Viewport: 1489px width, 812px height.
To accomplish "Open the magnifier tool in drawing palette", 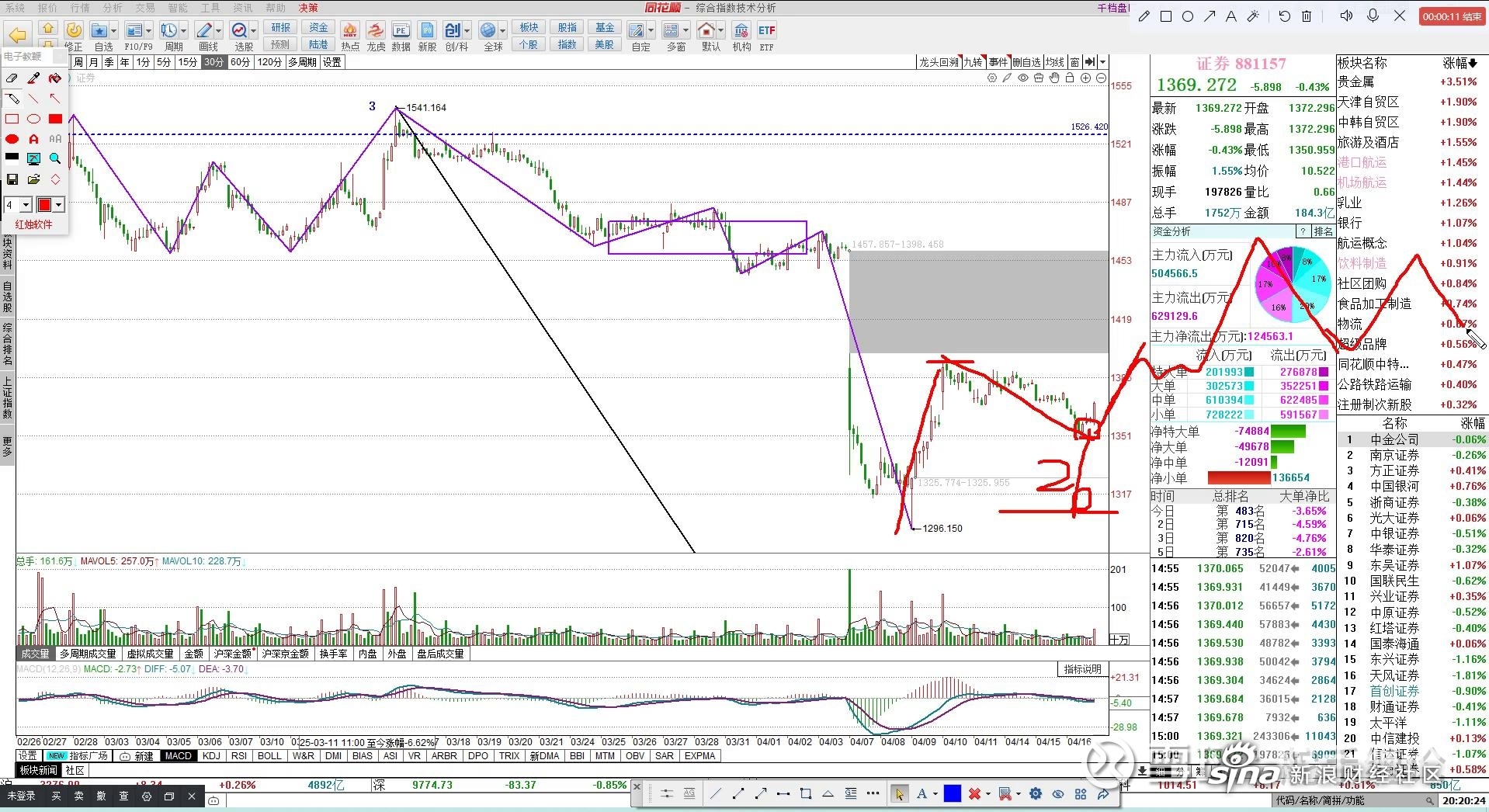I will pyautogui.click(x=55, y=158).
